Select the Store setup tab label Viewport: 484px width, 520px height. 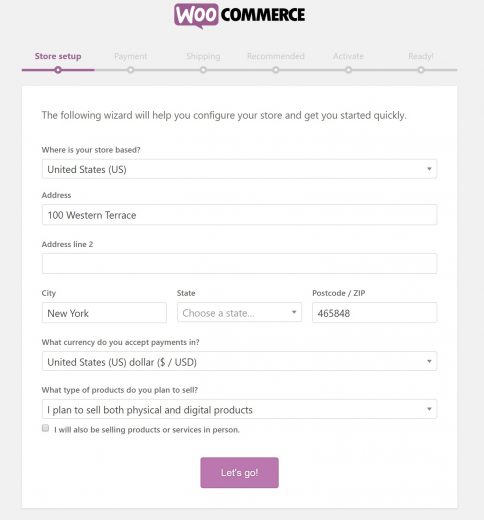(x=58, y=56)
